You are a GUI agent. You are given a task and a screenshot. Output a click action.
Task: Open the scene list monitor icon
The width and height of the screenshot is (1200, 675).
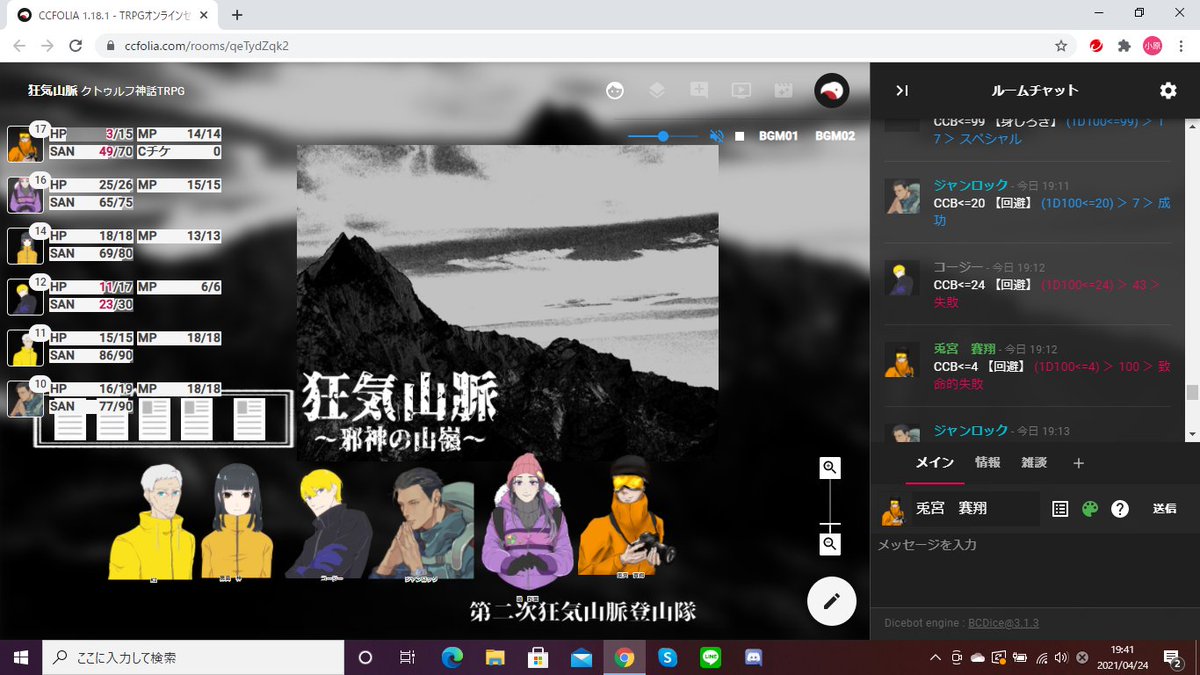pos(741,90)
